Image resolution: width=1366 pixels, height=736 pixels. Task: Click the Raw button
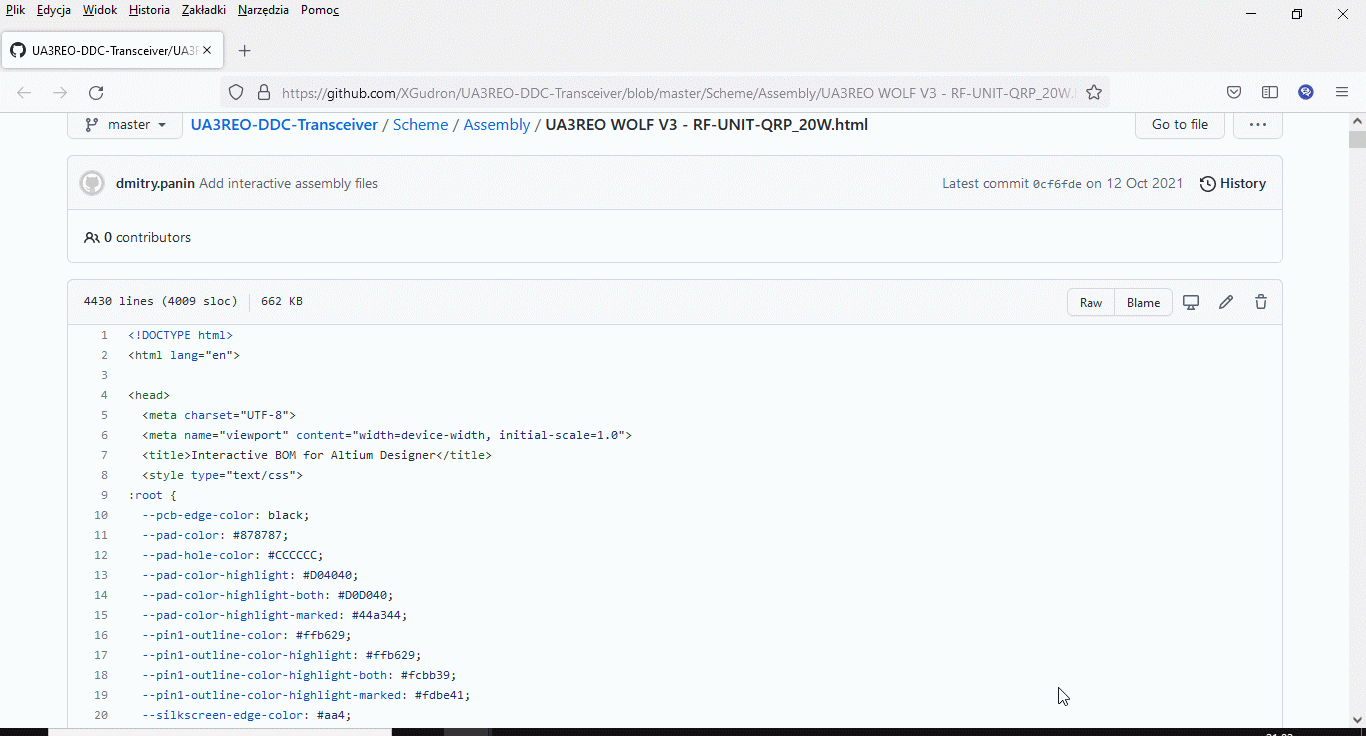pos(1091,303)
